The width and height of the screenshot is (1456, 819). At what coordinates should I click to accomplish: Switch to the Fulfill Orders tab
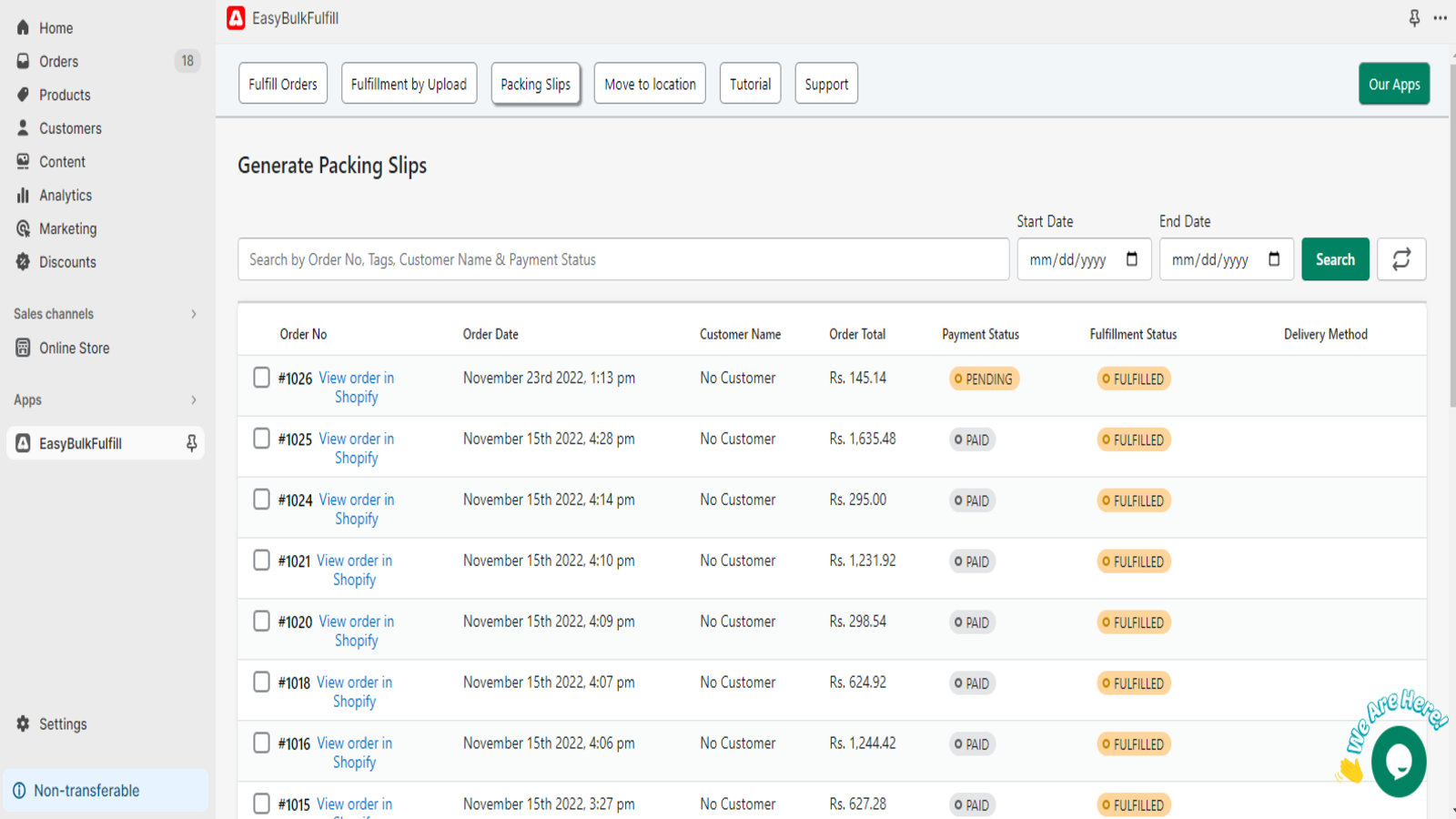coord(283,84)
